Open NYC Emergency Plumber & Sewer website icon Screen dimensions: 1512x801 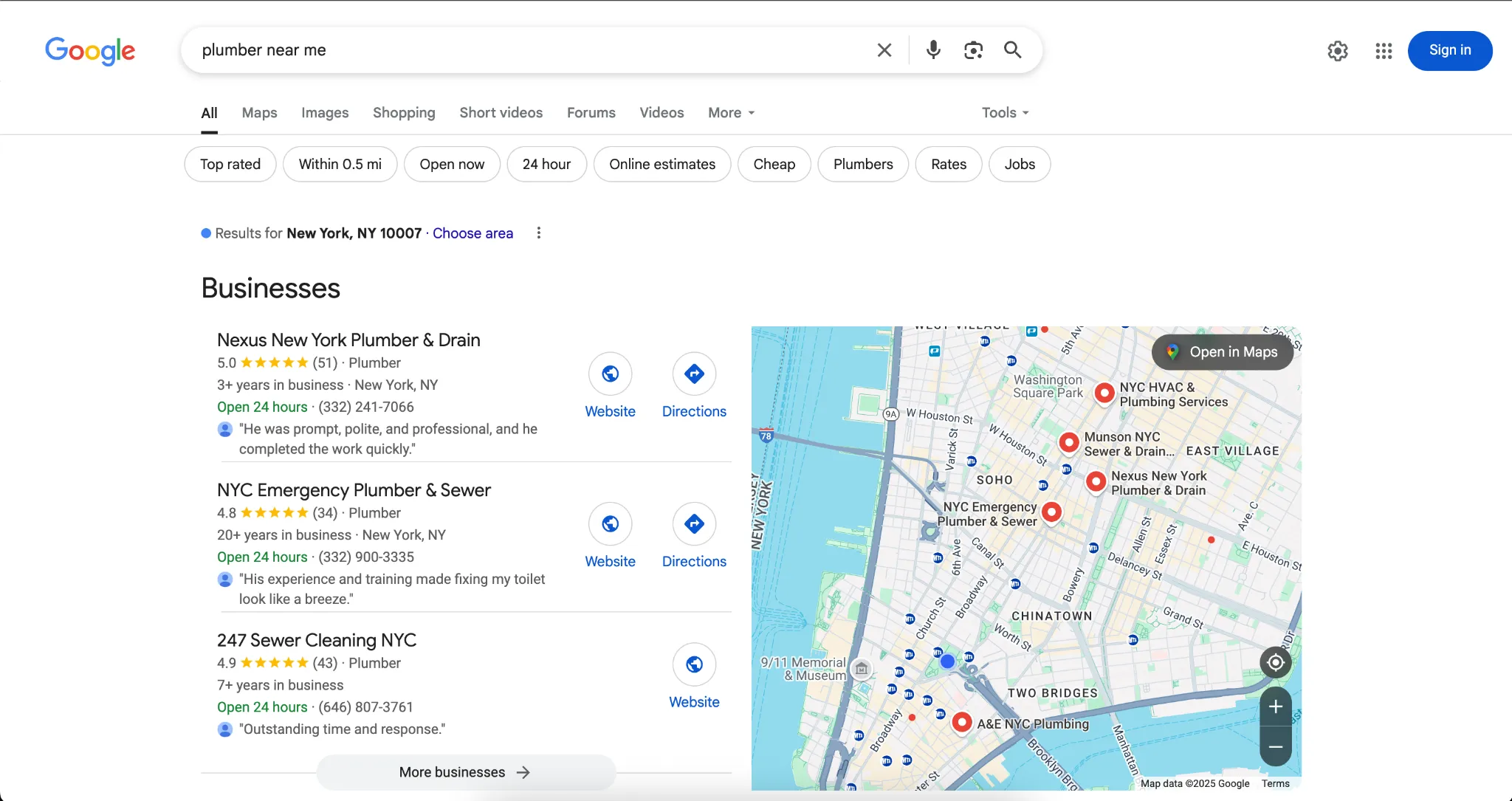point(610,523)
